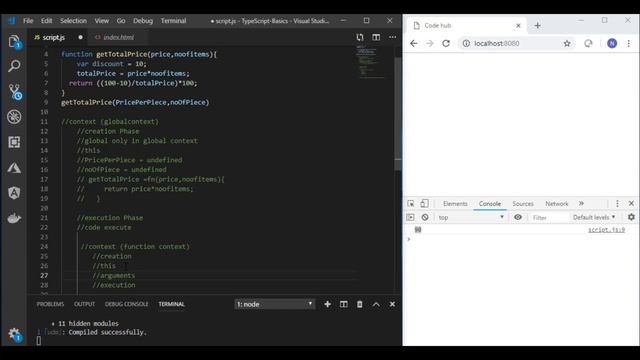Open the Angular shield icon in sidebar
This screenshot has width=640, height=360.
[14, 193]
